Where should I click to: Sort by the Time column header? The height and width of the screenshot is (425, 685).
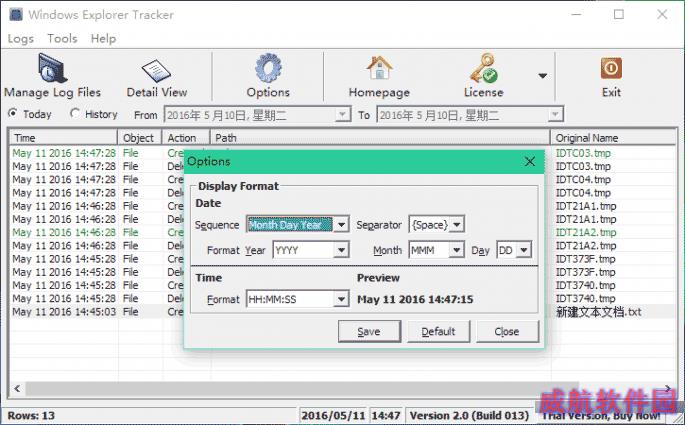64,138
